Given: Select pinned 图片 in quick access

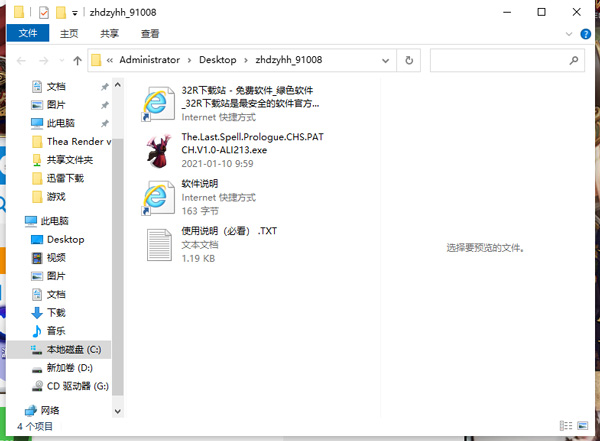Looking at the screenshot, I should (56, 105).
